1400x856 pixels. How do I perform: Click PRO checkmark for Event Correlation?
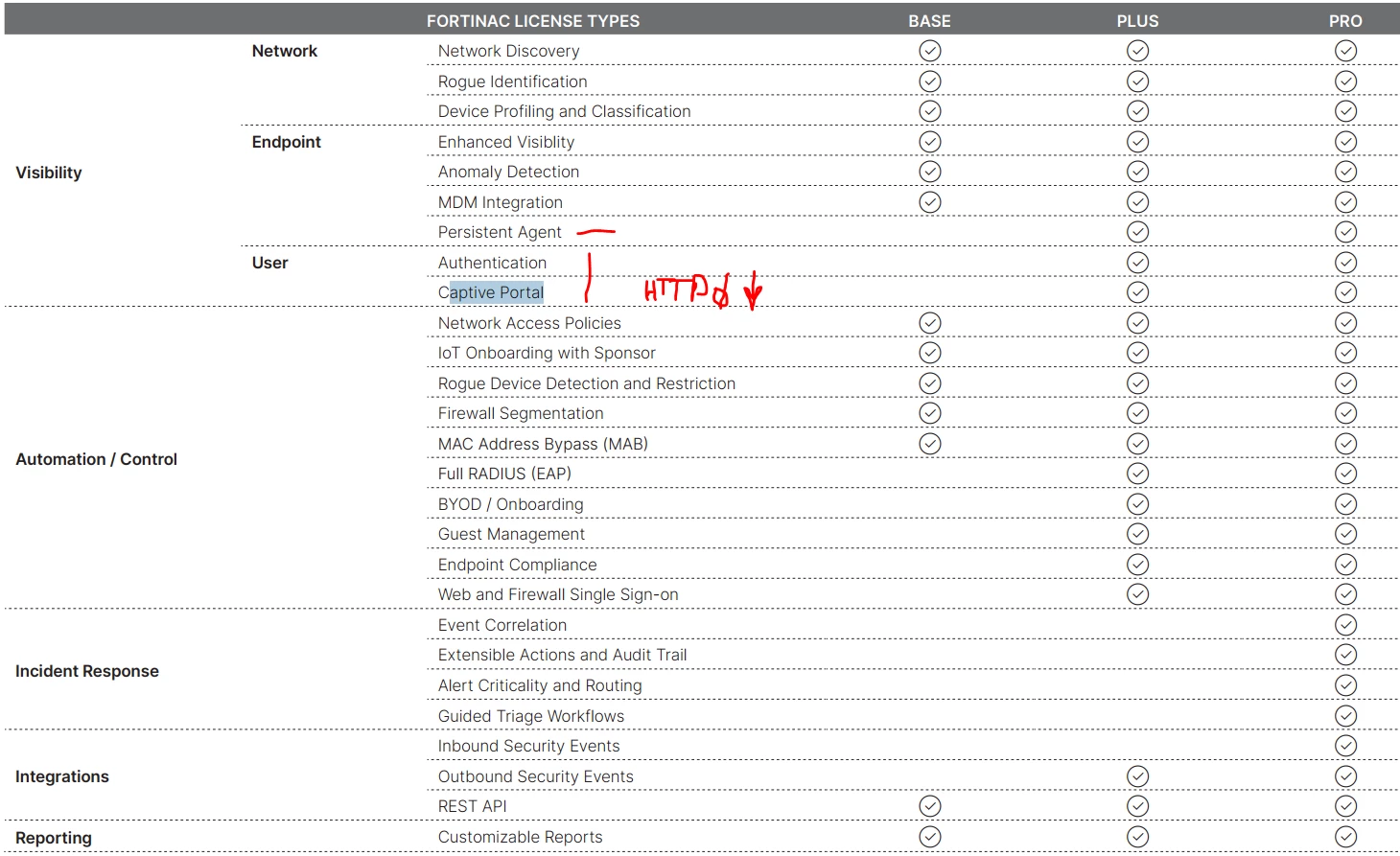point(1345,625)
